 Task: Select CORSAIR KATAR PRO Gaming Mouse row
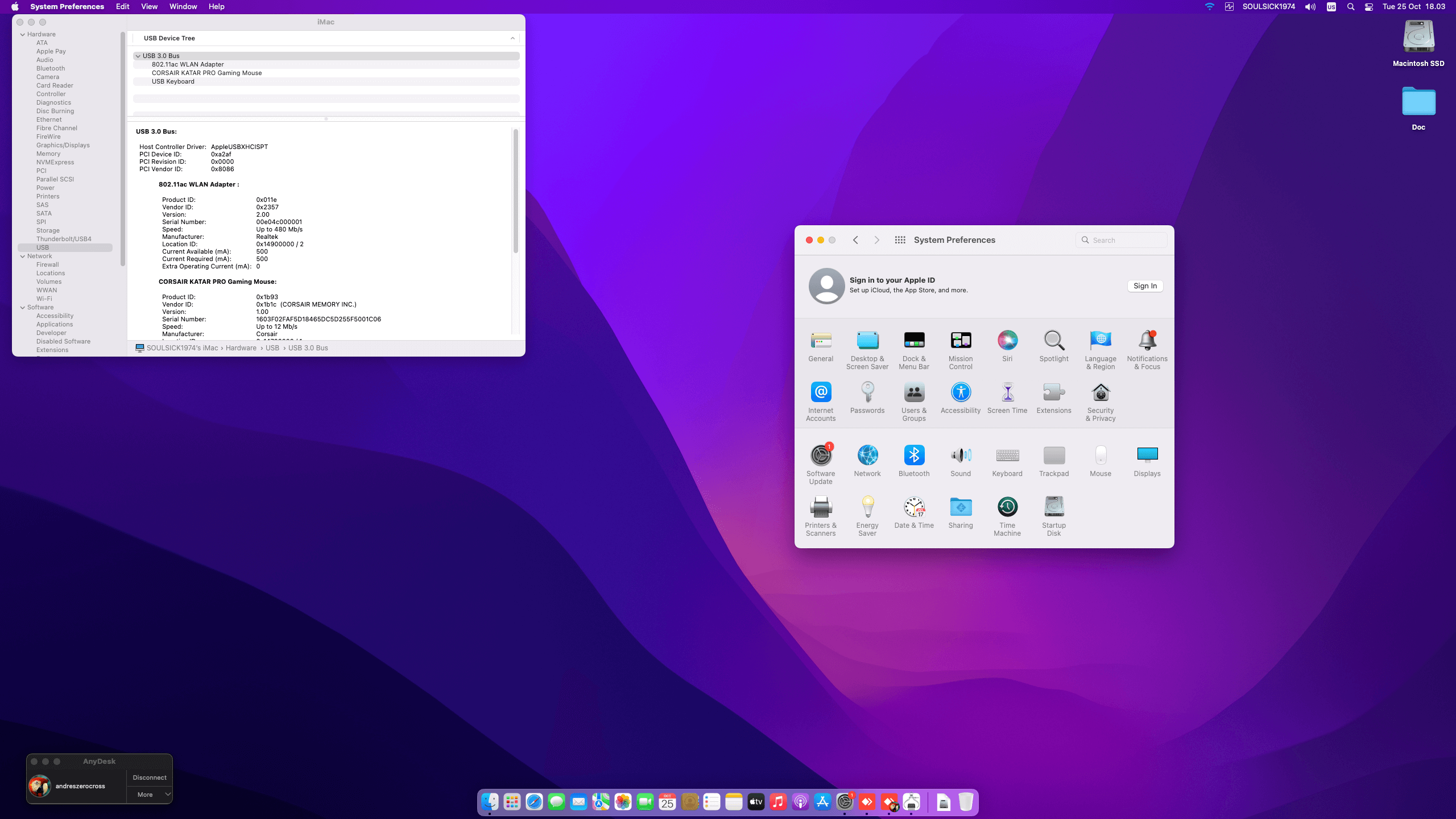coord(326,73)
